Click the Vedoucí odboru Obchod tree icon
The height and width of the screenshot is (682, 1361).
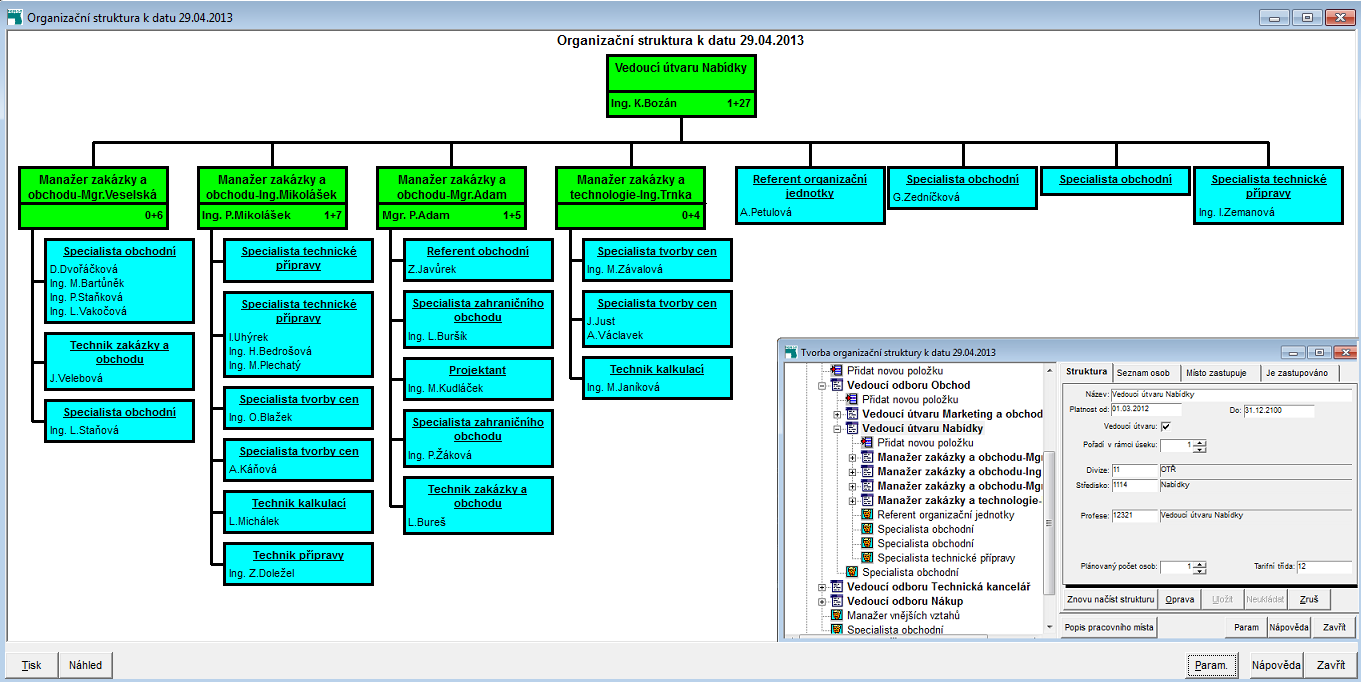coord(838,385)
